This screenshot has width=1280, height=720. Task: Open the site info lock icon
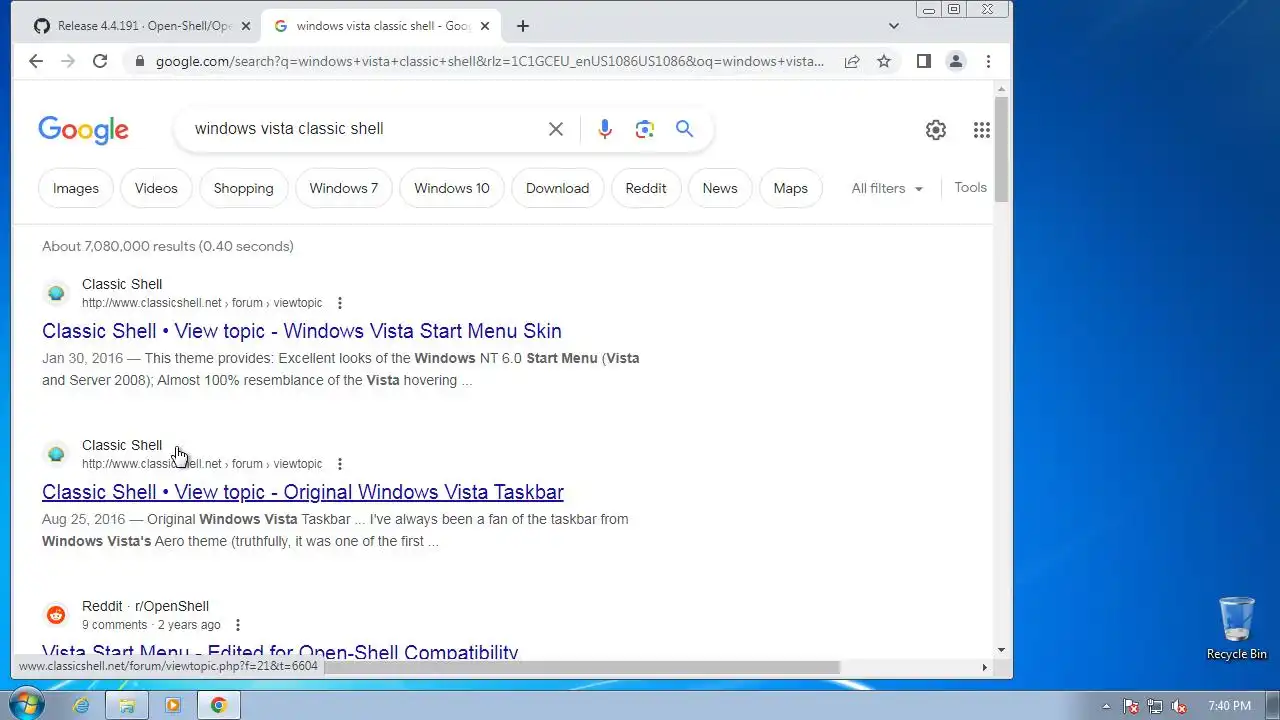(139, 61)
